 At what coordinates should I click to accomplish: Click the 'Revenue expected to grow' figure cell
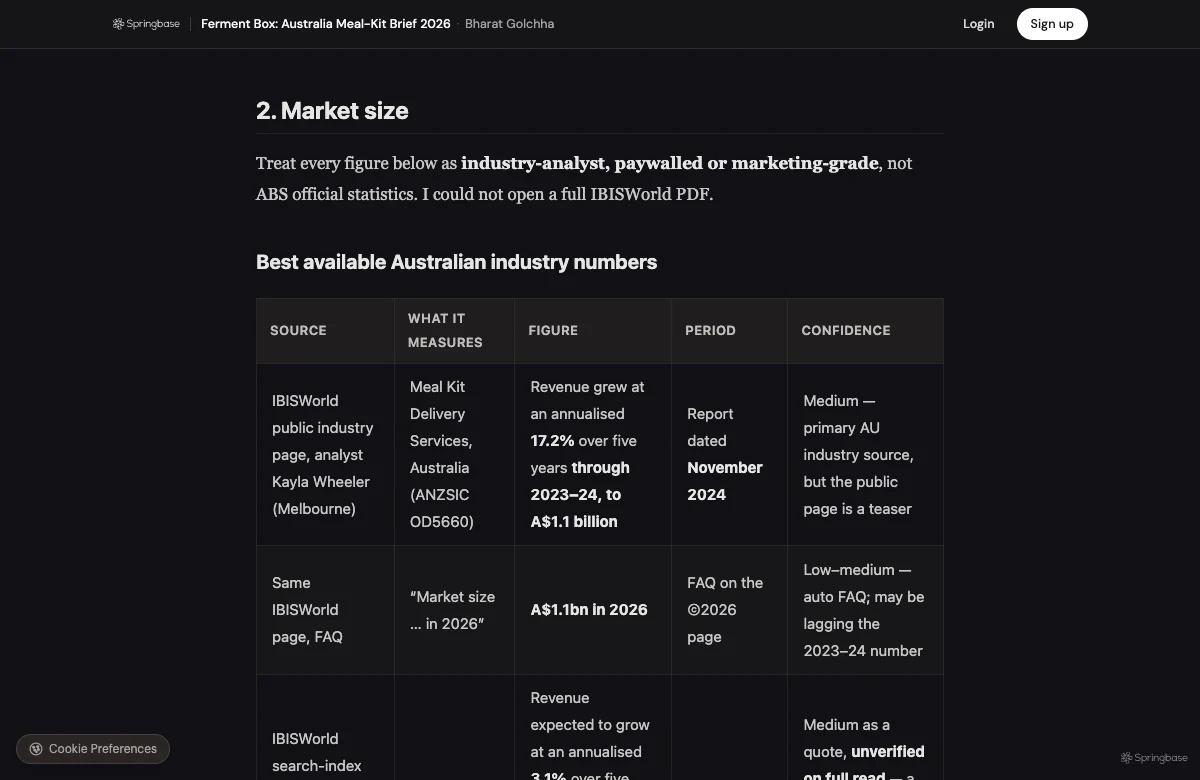[x=593, y=728]
